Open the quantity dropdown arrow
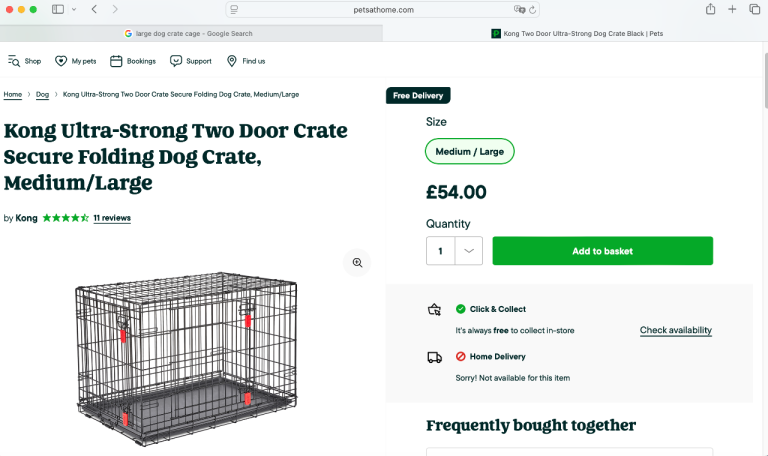Viewport: 768px width, 456px height. pyautogui.click(x=469, y=251)
